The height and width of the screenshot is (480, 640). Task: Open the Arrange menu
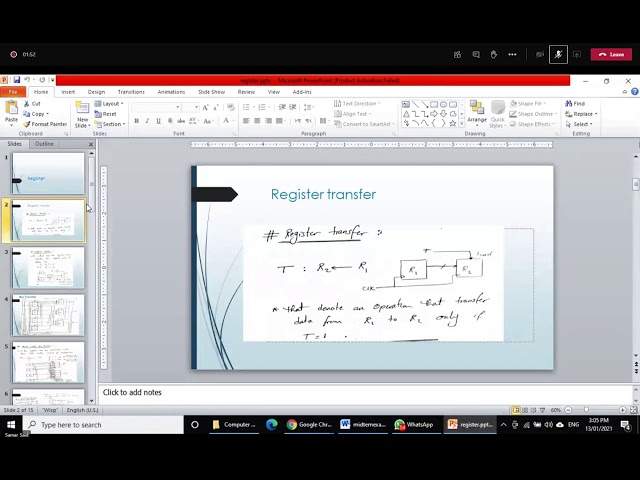(x=477, y=113)
